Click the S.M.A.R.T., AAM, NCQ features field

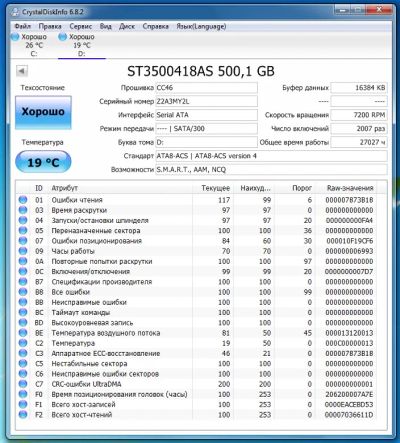click(271, 170)
